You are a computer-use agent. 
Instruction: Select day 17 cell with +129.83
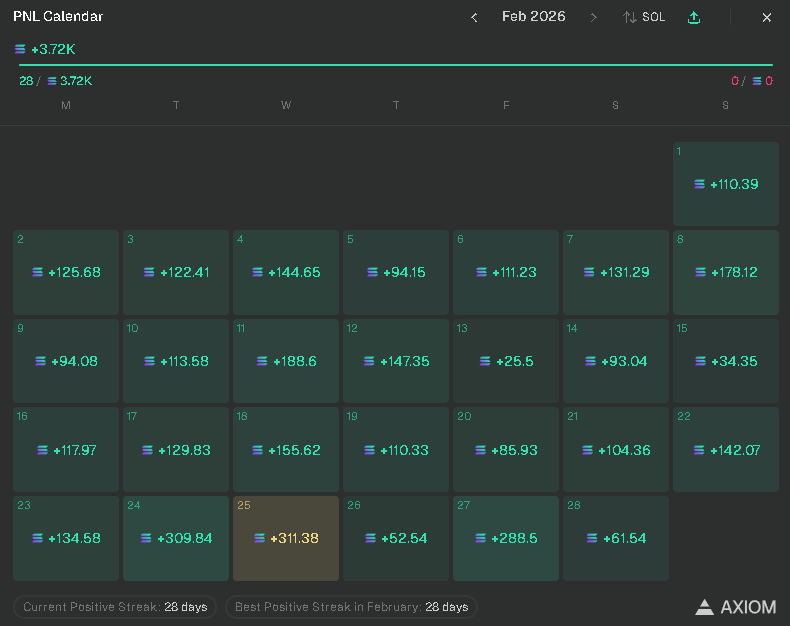click(176, 450)
